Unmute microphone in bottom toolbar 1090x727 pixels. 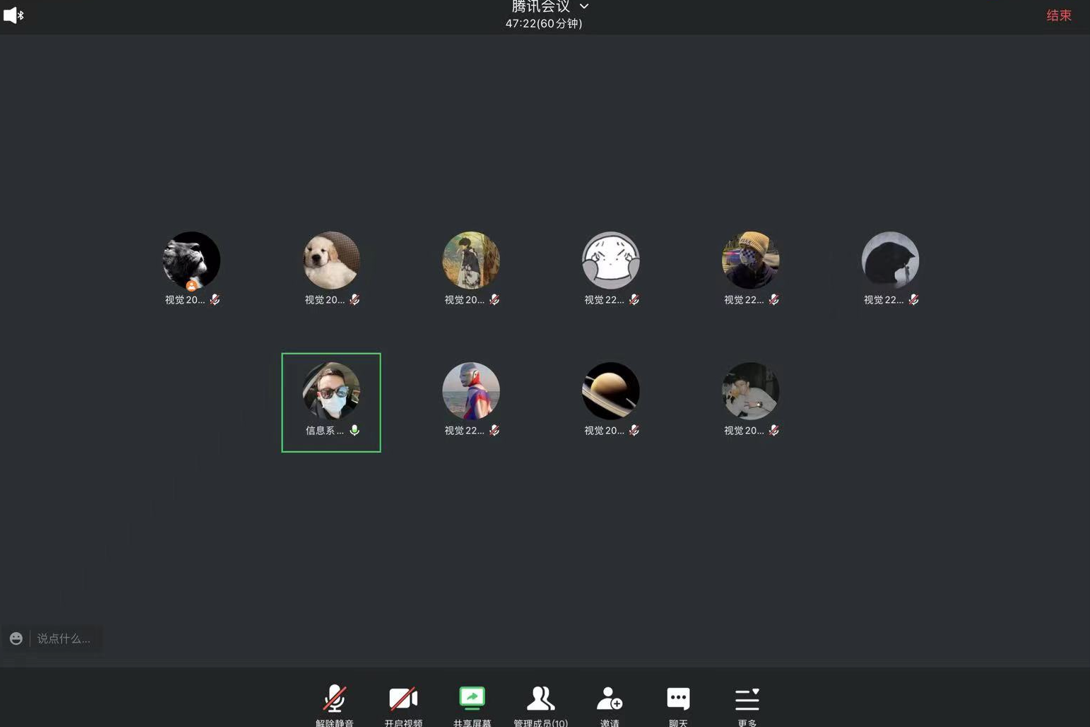click(334, 699)
